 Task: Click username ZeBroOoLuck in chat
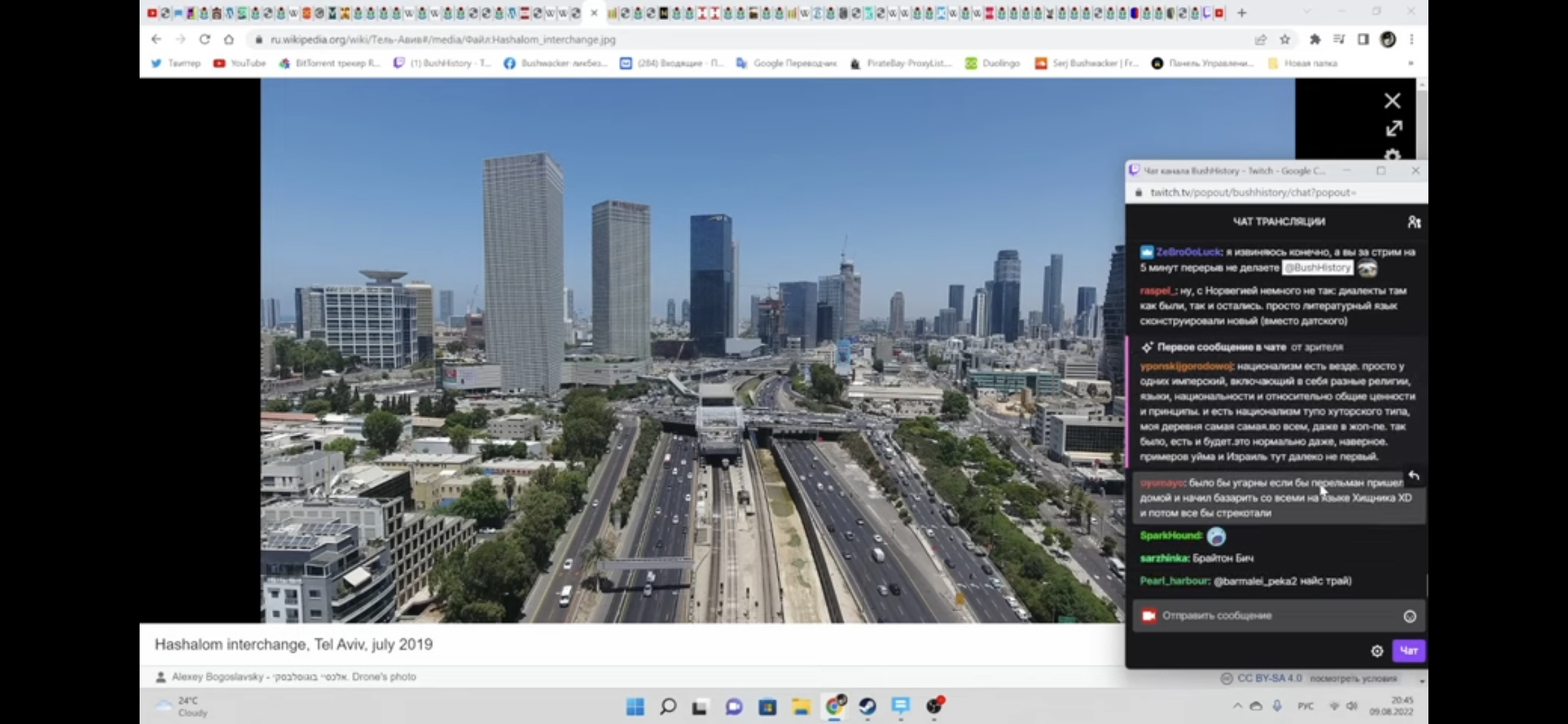[x=1188, y=252]
